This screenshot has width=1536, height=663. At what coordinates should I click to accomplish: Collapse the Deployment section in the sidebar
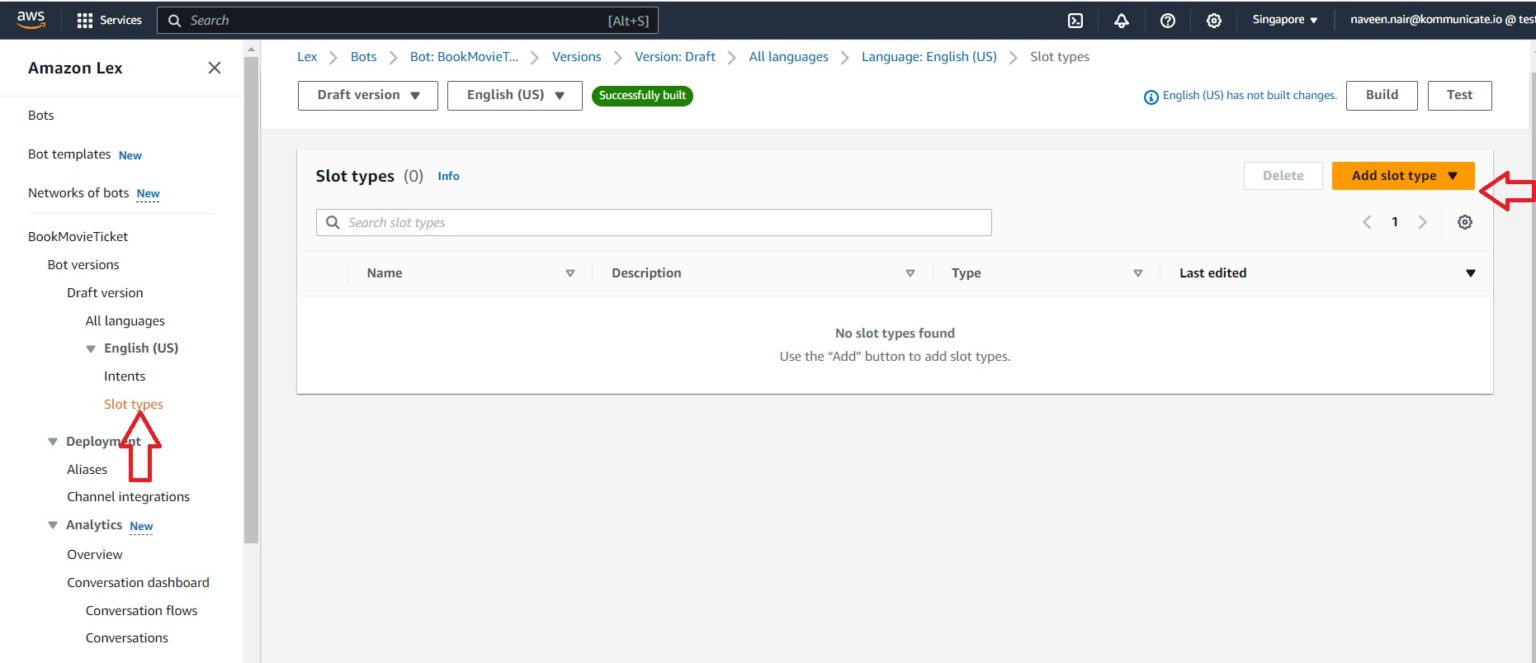pos(53,440)
